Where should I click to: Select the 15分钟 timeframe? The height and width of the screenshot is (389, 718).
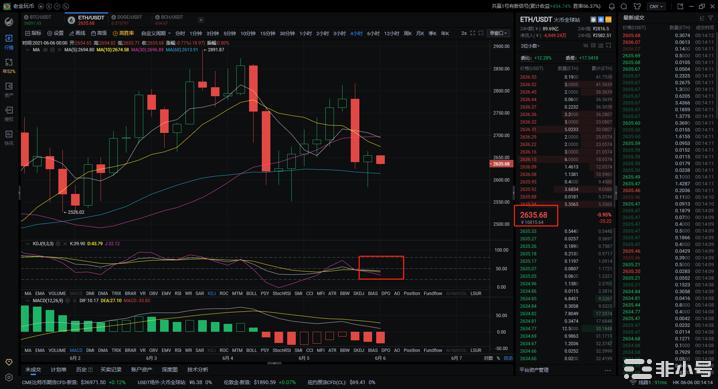(x=267, y=33)
